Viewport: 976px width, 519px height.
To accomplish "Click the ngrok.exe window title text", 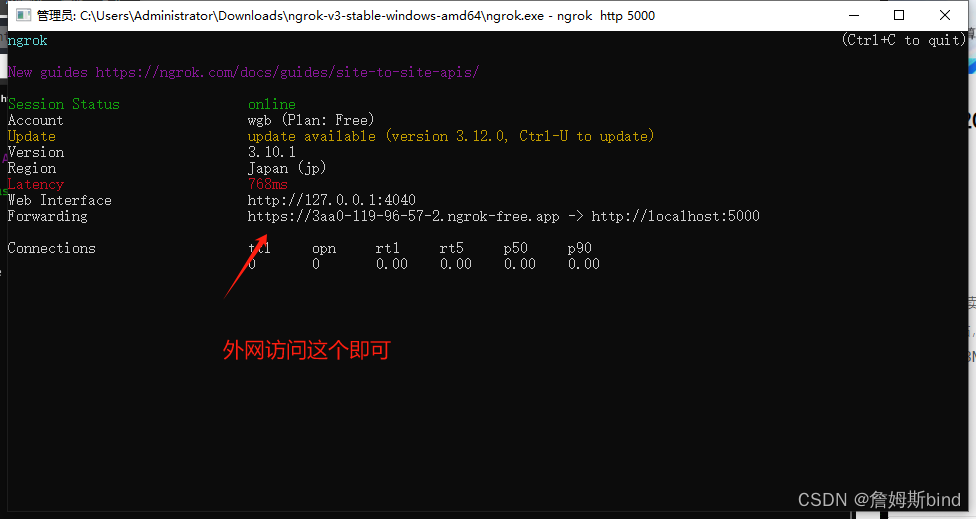I will pyautogui.click(x=345, y=16).
